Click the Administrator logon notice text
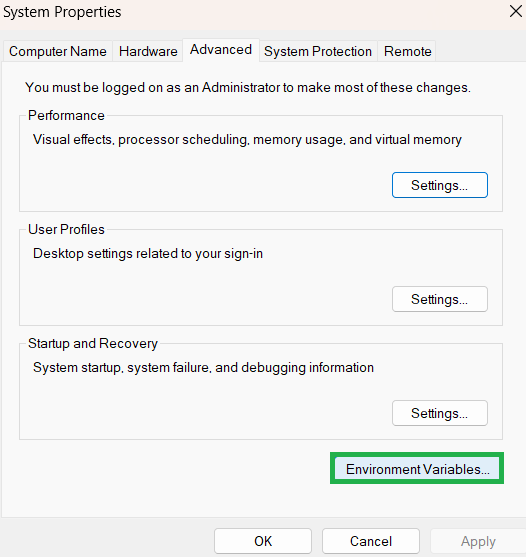Screen dimensions: 526x557 (248, 87)
